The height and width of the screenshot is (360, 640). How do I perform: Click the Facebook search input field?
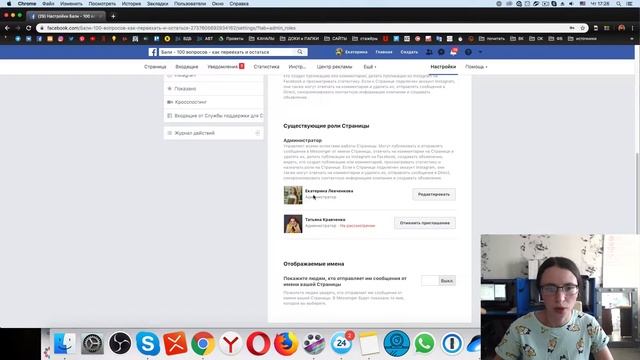pos(227,52)
